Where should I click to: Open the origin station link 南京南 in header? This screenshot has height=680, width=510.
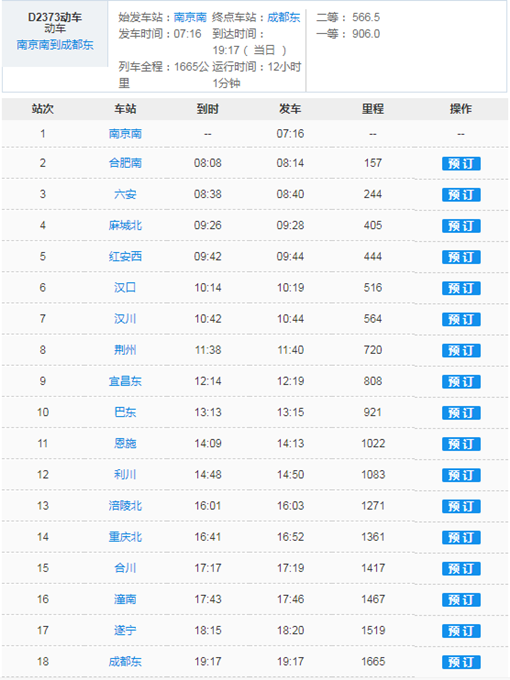(190, 17)
